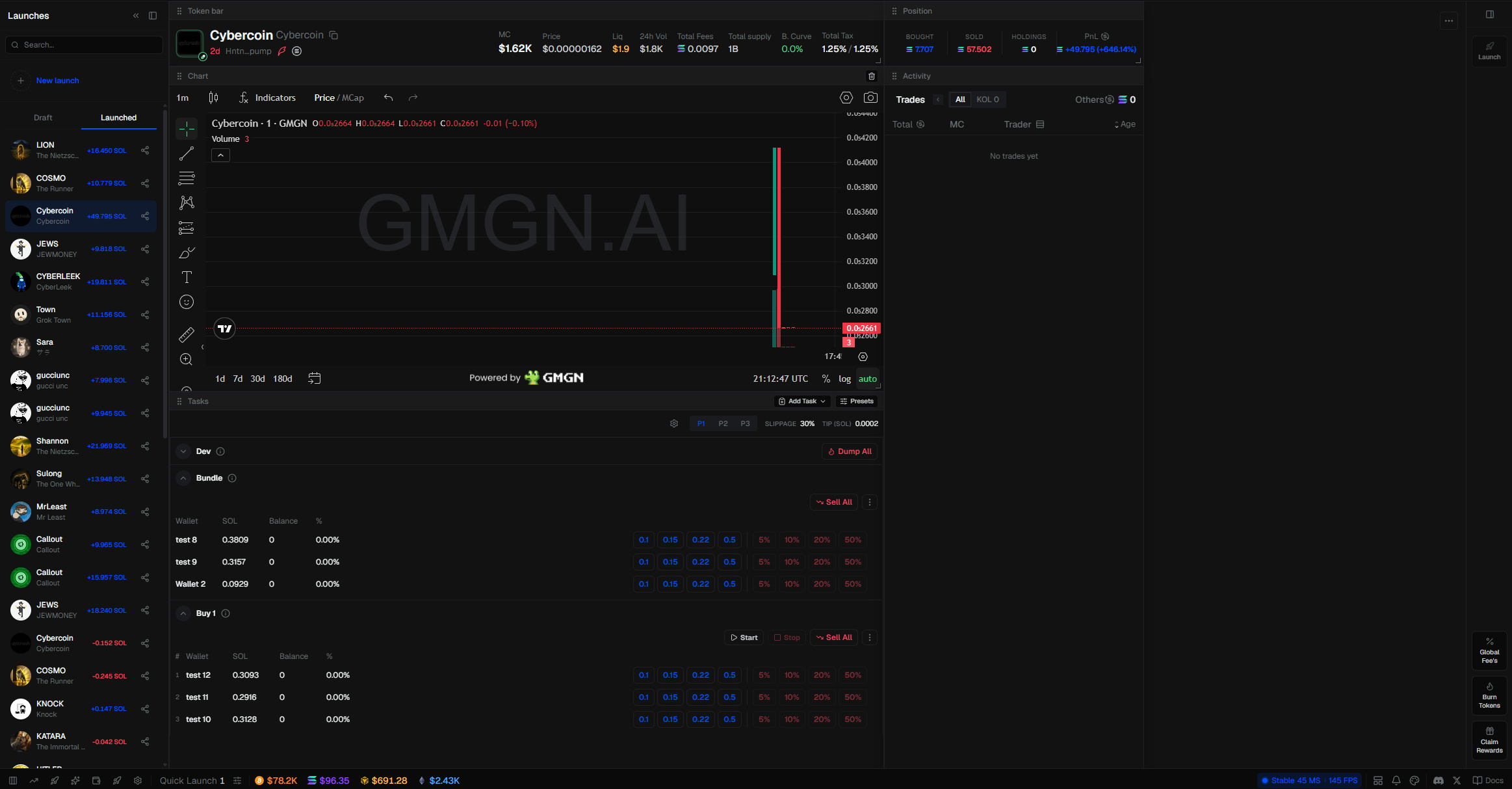1512x789 pixels.
Task: Switch to the Launched tab
Action: 118,118
